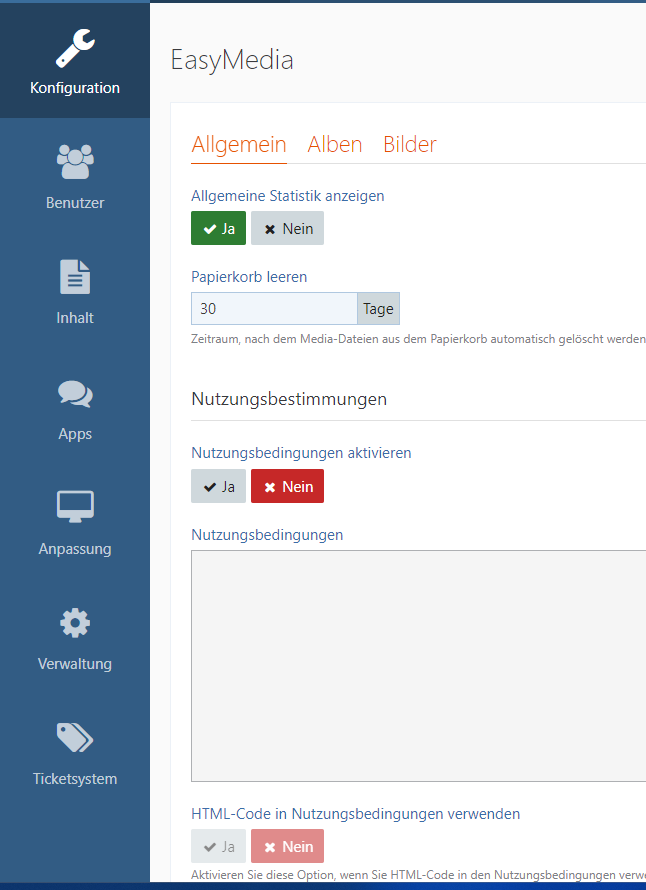Click inside the Nutzungsbedingungen text area
The width and height of the screenshot is (646, 890).
coord(418,665)
